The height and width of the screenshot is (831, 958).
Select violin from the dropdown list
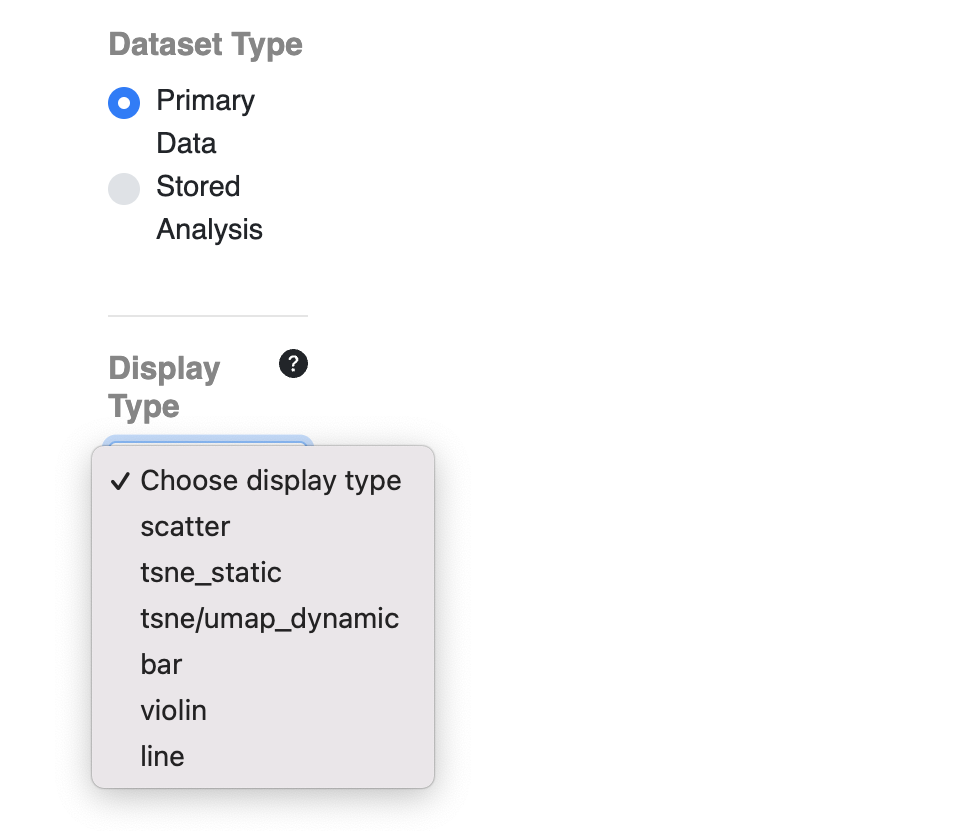tap(263, 710)
